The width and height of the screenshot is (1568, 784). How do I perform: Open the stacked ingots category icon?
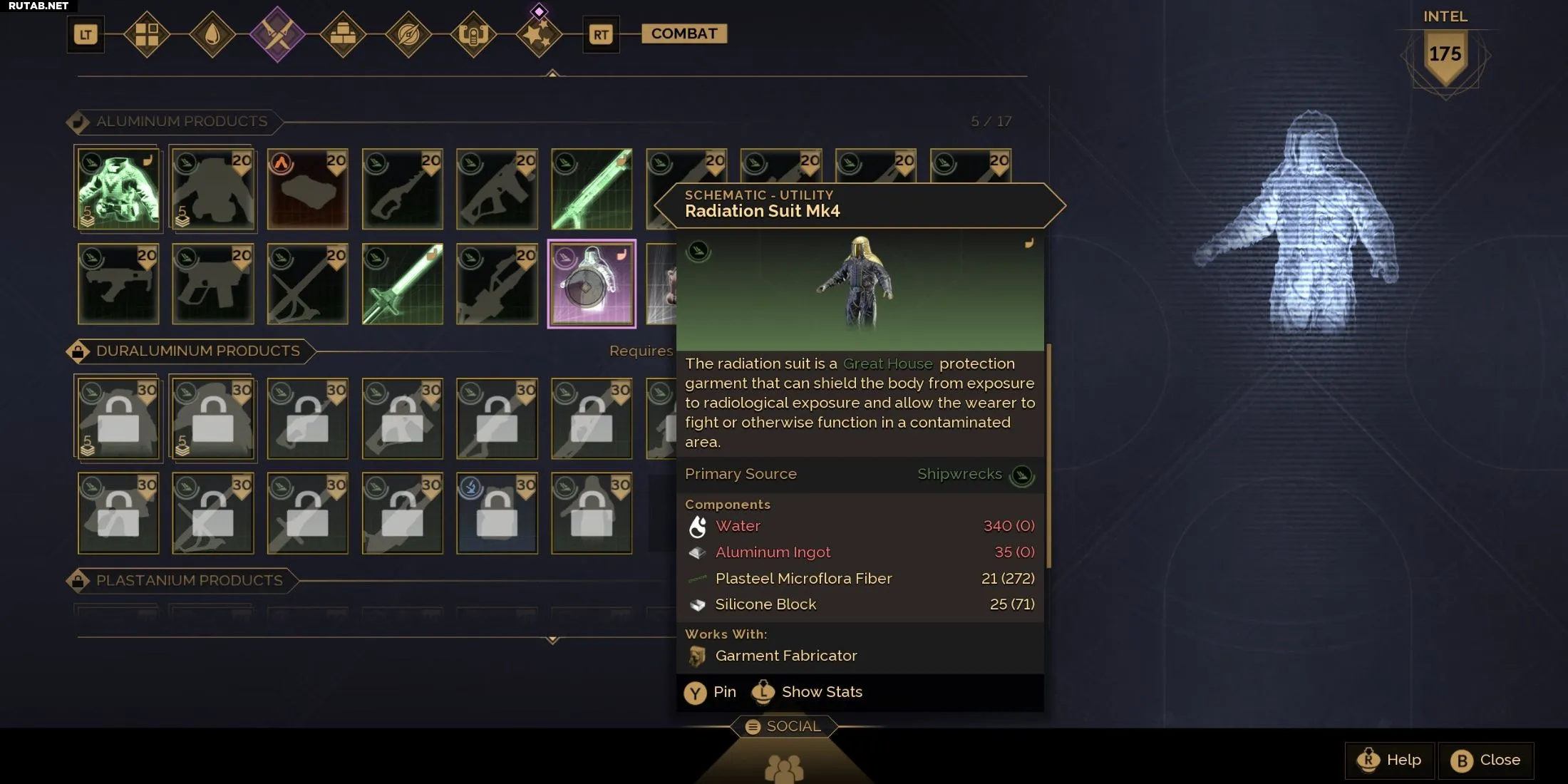tap(343, 34)
